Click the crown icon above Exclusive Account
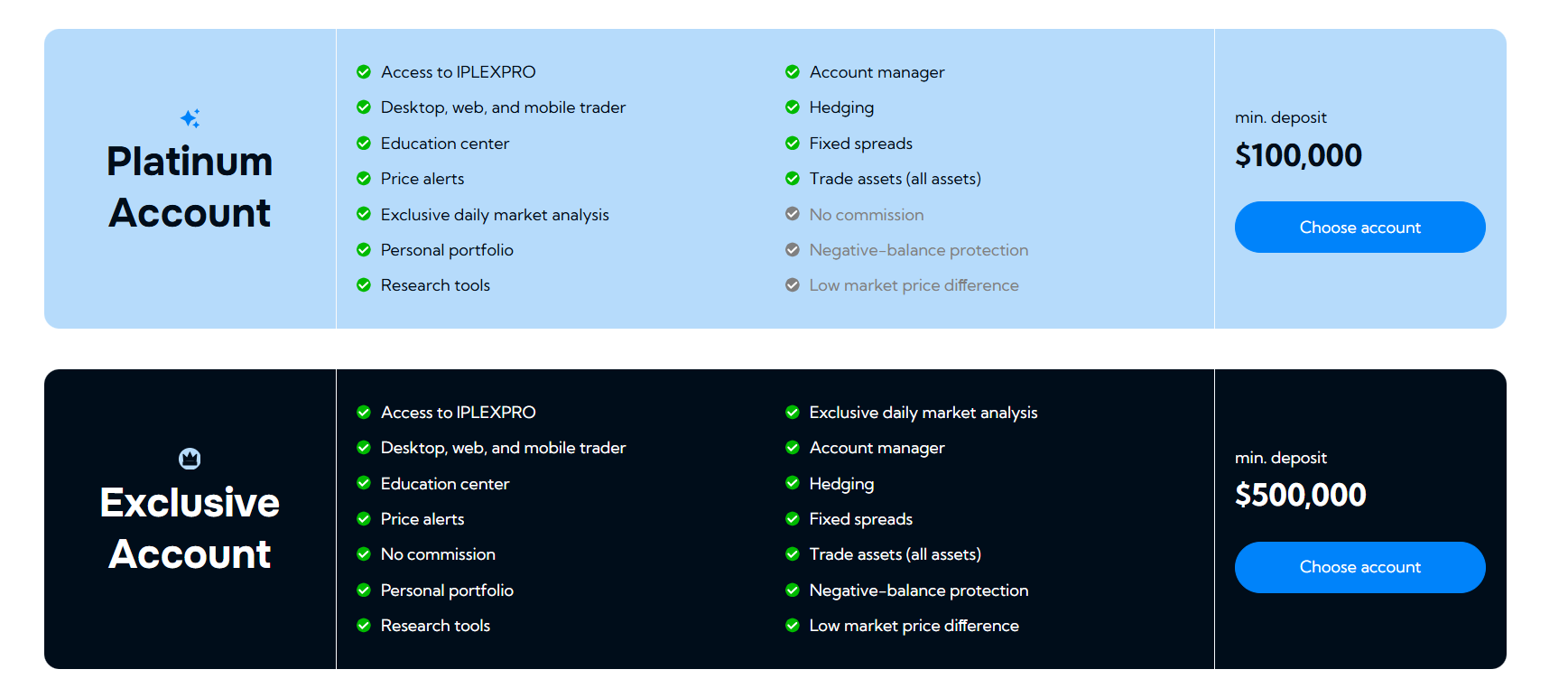The image size is (1568, 688). (190, 459)
